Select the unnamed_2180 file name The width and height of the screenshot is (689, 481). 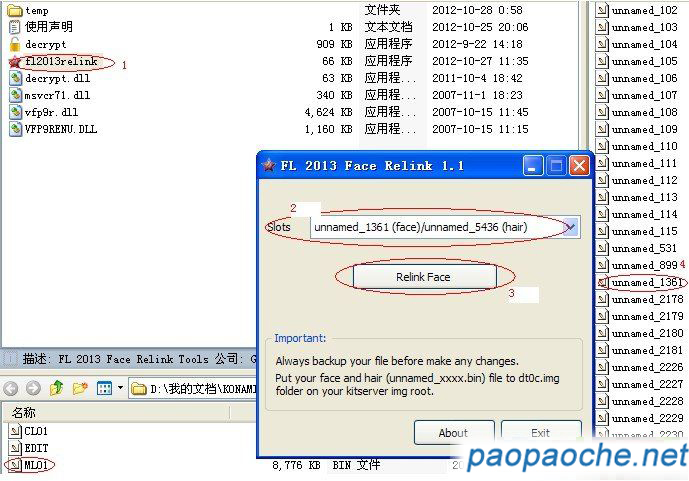(x=648, y=333)
